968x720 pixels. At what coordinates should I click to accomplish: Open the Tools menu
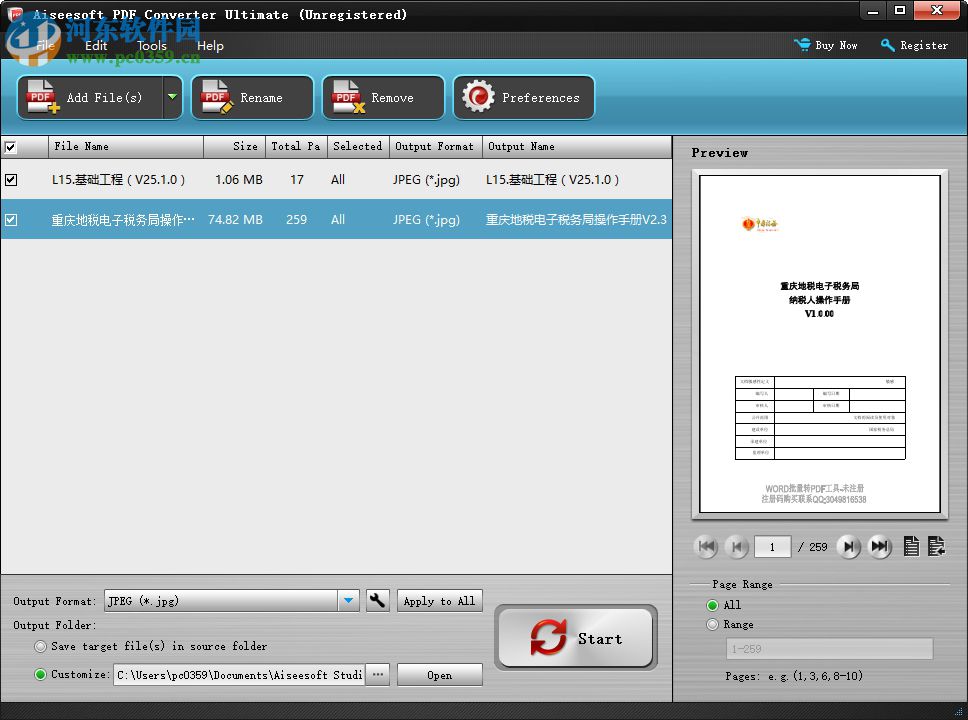151,46
